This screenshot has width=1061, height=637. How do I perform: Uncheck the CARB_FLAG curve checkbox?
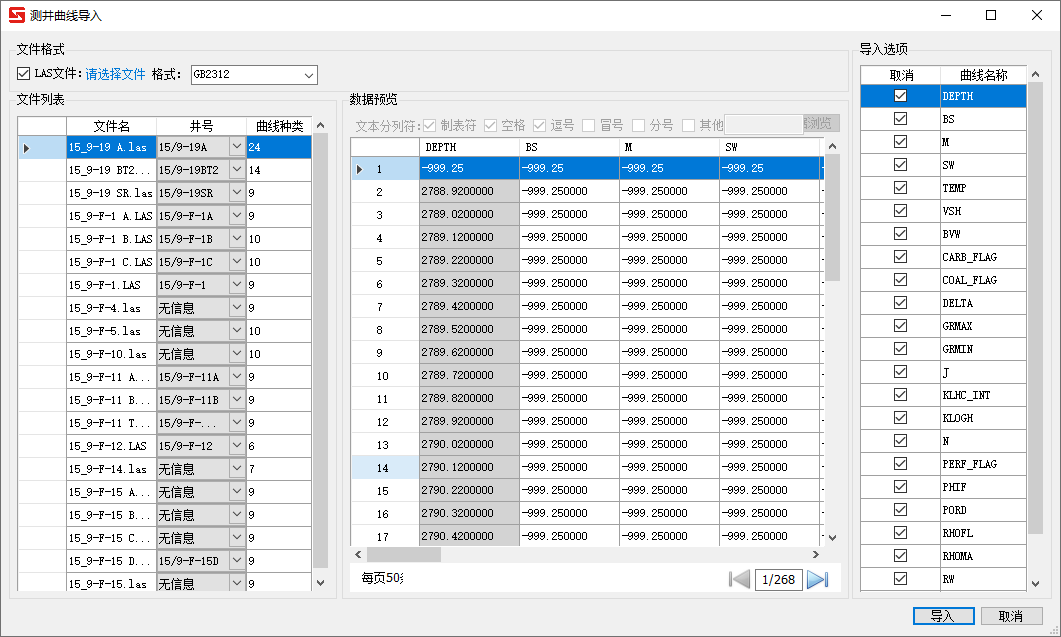click(x=900, y=257)
